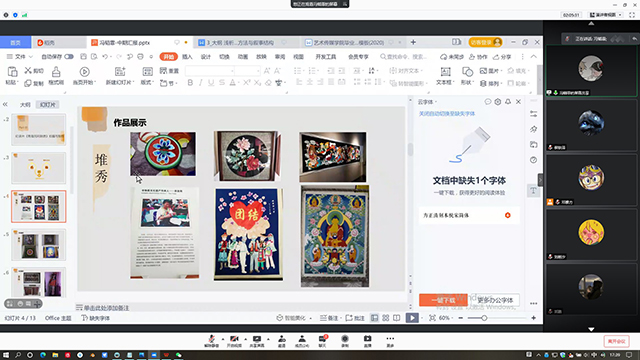The height and width of the screenshot is (360, 640).
Task: Click the orange one-click download button
Action: [443, 300]
